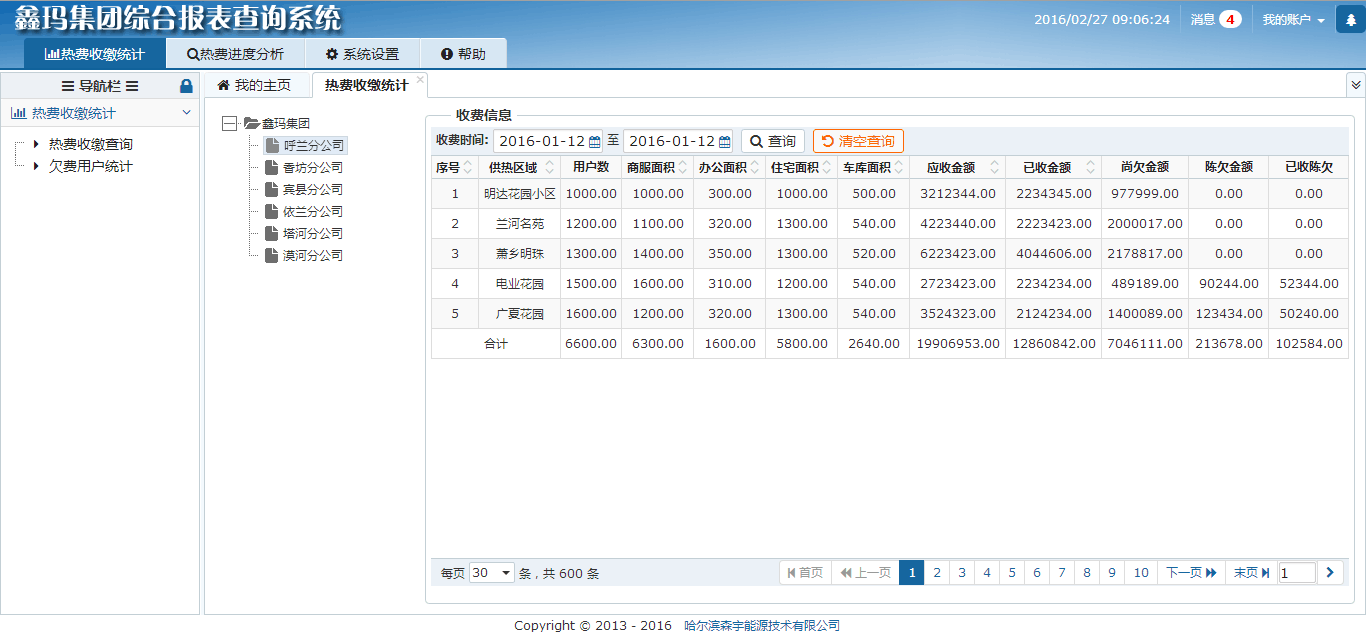Open the 我的账户 dropdown menu
Screen dimensions: 1366x635
1293,20
